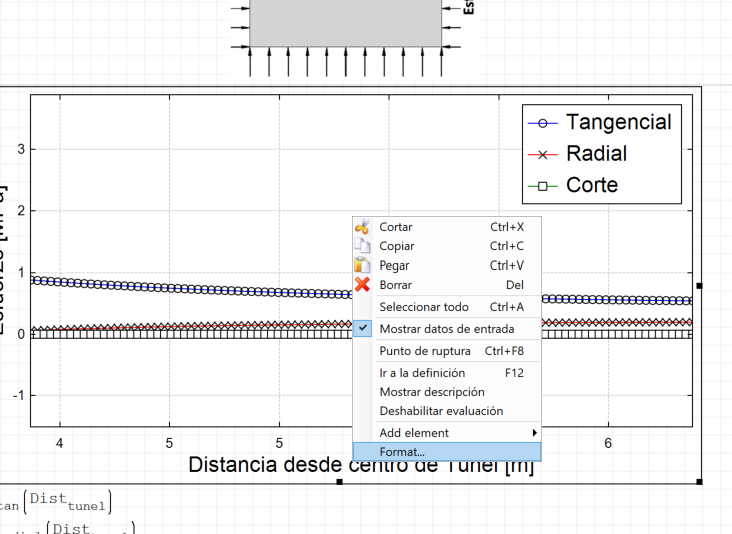Click the Pegar clipboard icon
The image size is (732, 534).
(362, 266)
